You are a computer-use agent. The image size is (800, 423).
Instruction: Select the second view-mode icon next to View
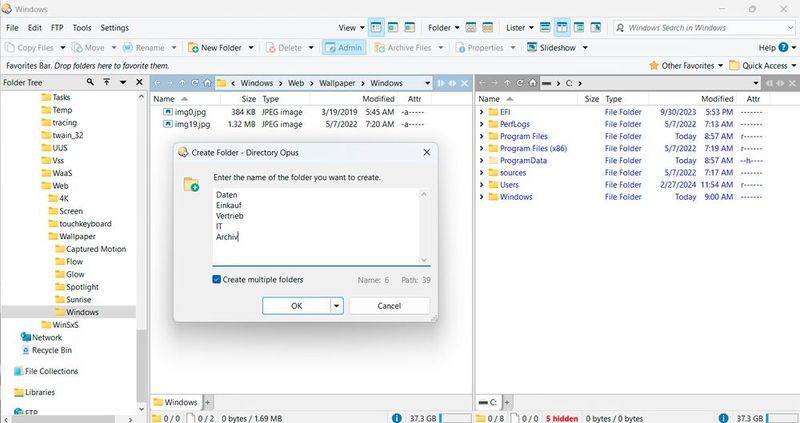point(393,28)
